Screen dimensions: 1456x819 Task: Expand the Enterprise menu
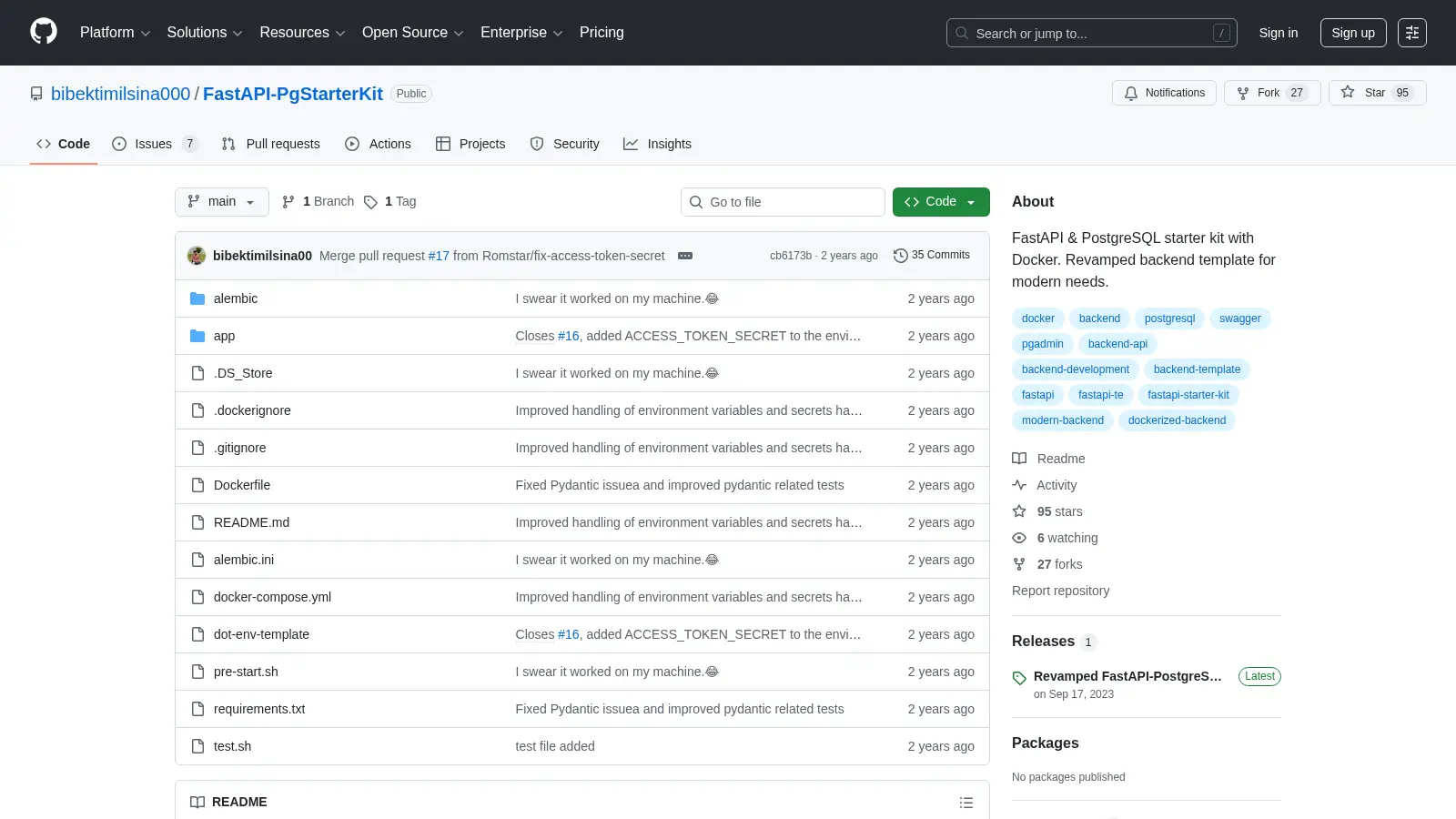[521, 33]
